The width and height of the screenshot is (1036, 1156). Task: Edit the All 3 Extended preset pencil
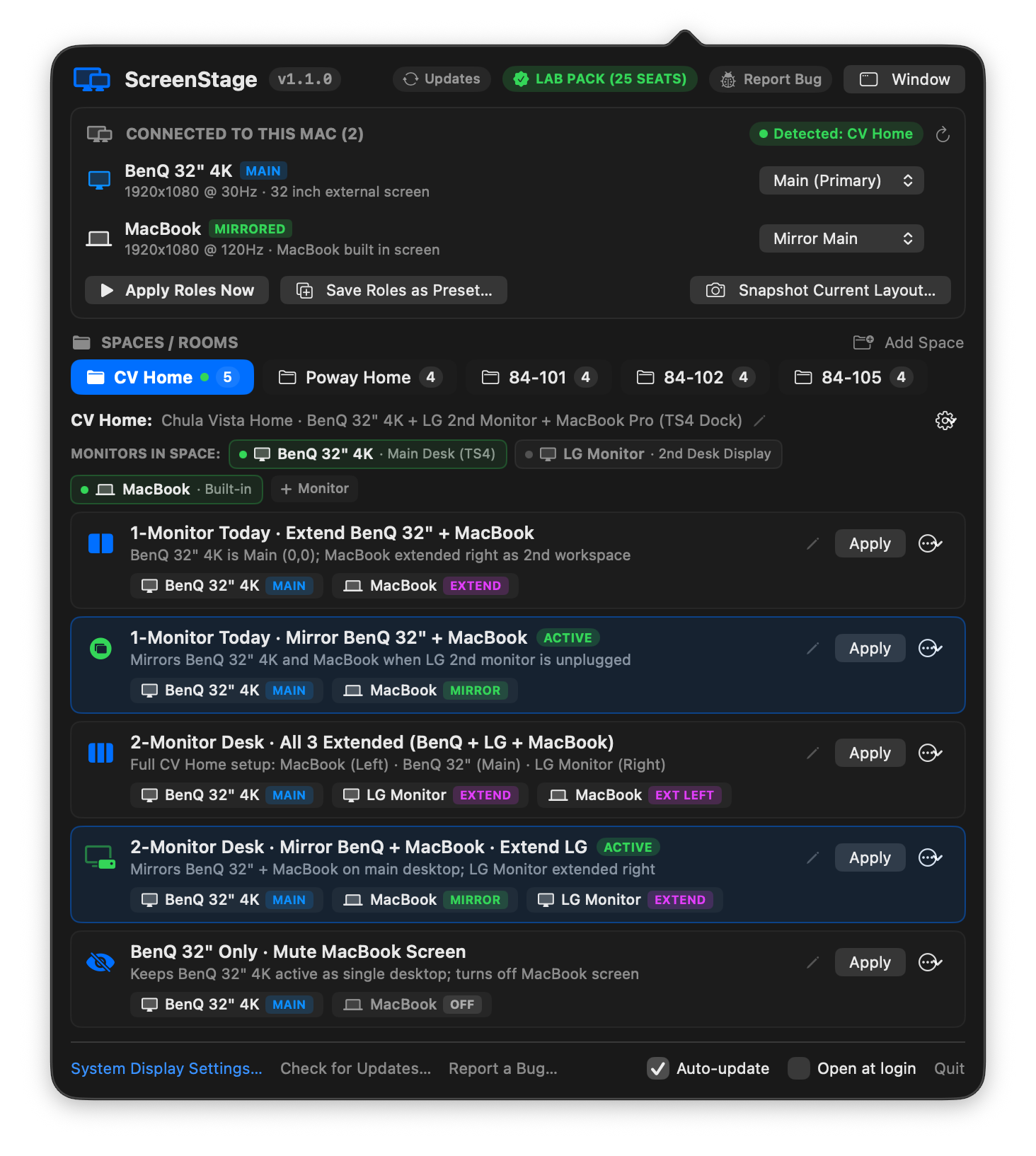[813, 753]
